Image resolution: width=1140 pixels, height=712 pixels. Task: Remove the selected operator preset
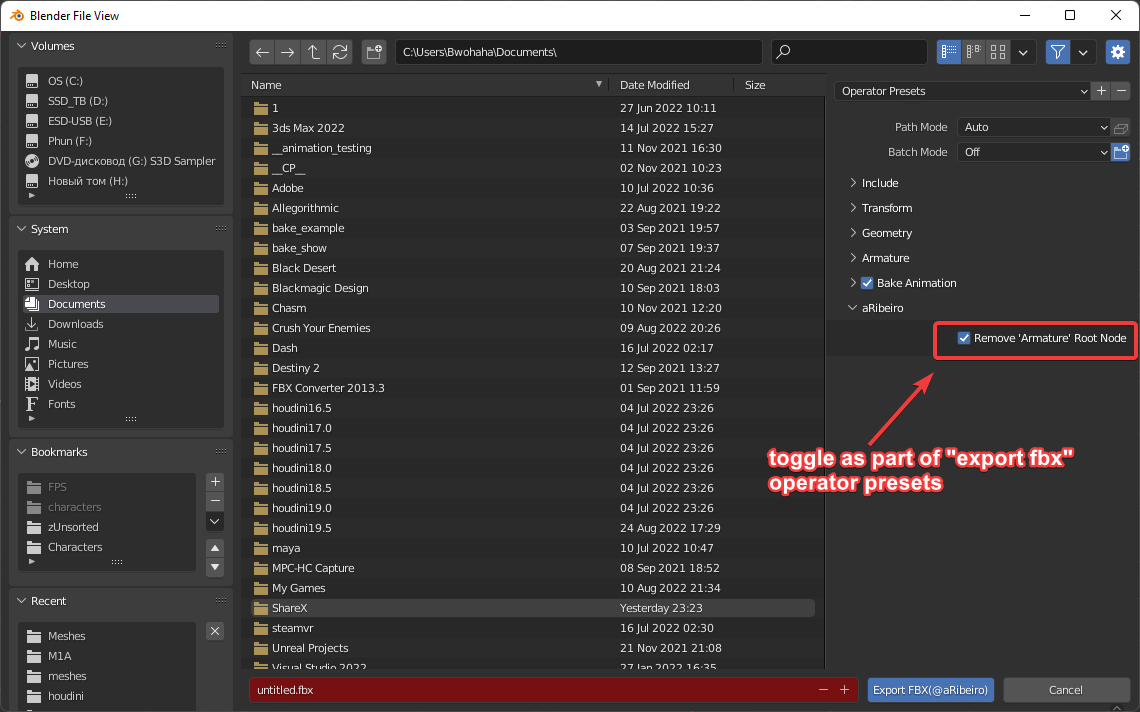point(1121,91)
